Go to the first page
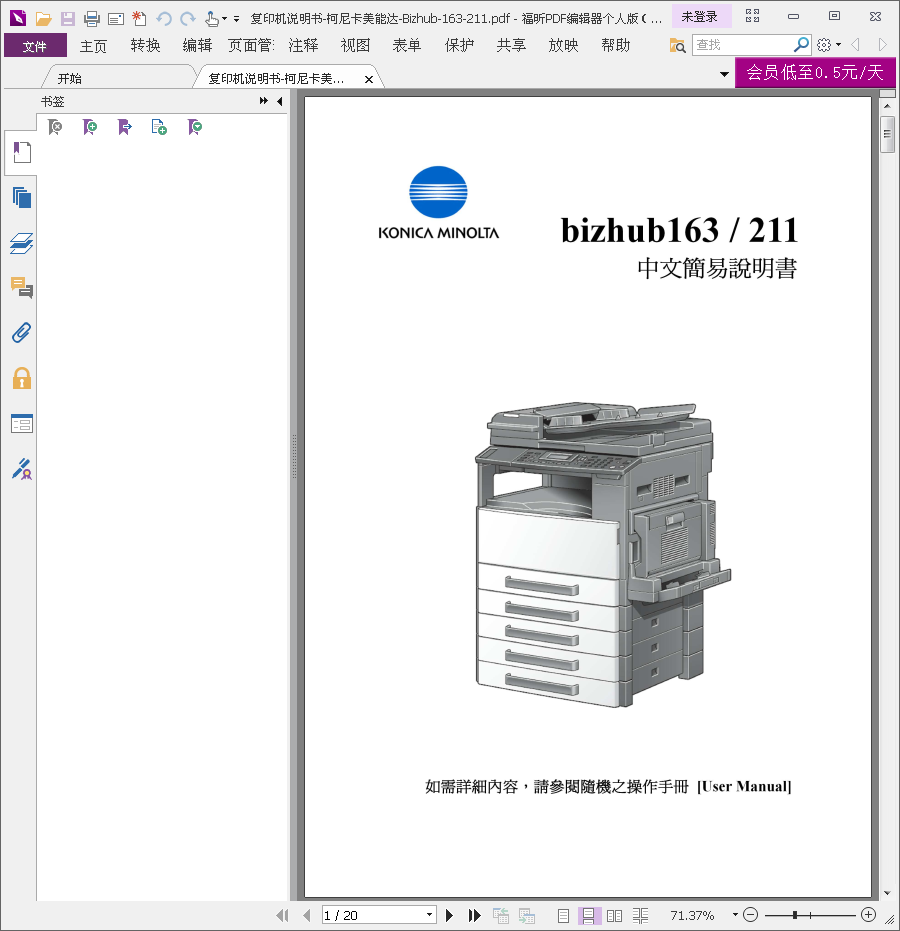900x931 pixels. click(283, 915)
